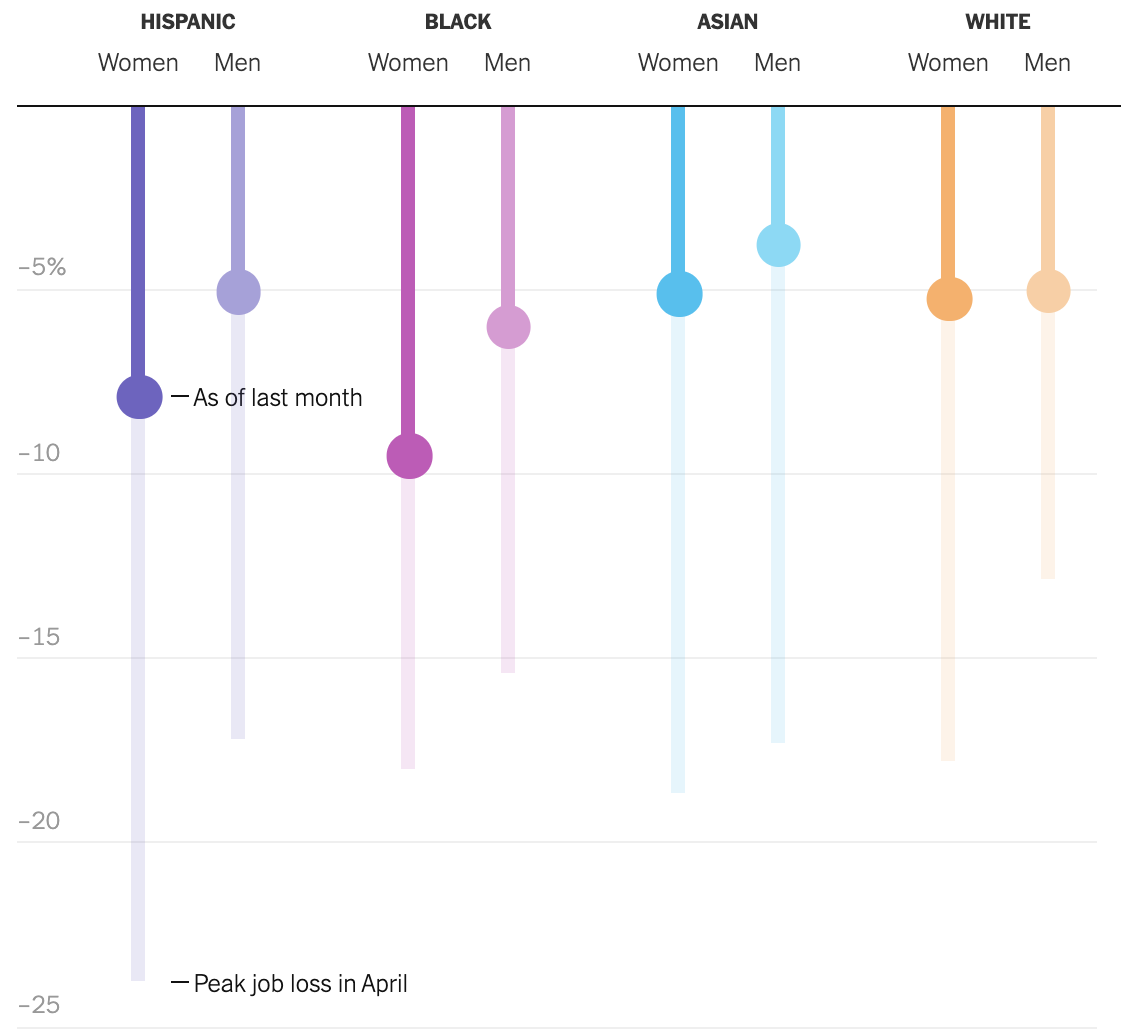The width and height of the screenshot is (1128, 1032).
Task: Click the −5% axis label
Action: pyautogui.click(x=42, y=268)
